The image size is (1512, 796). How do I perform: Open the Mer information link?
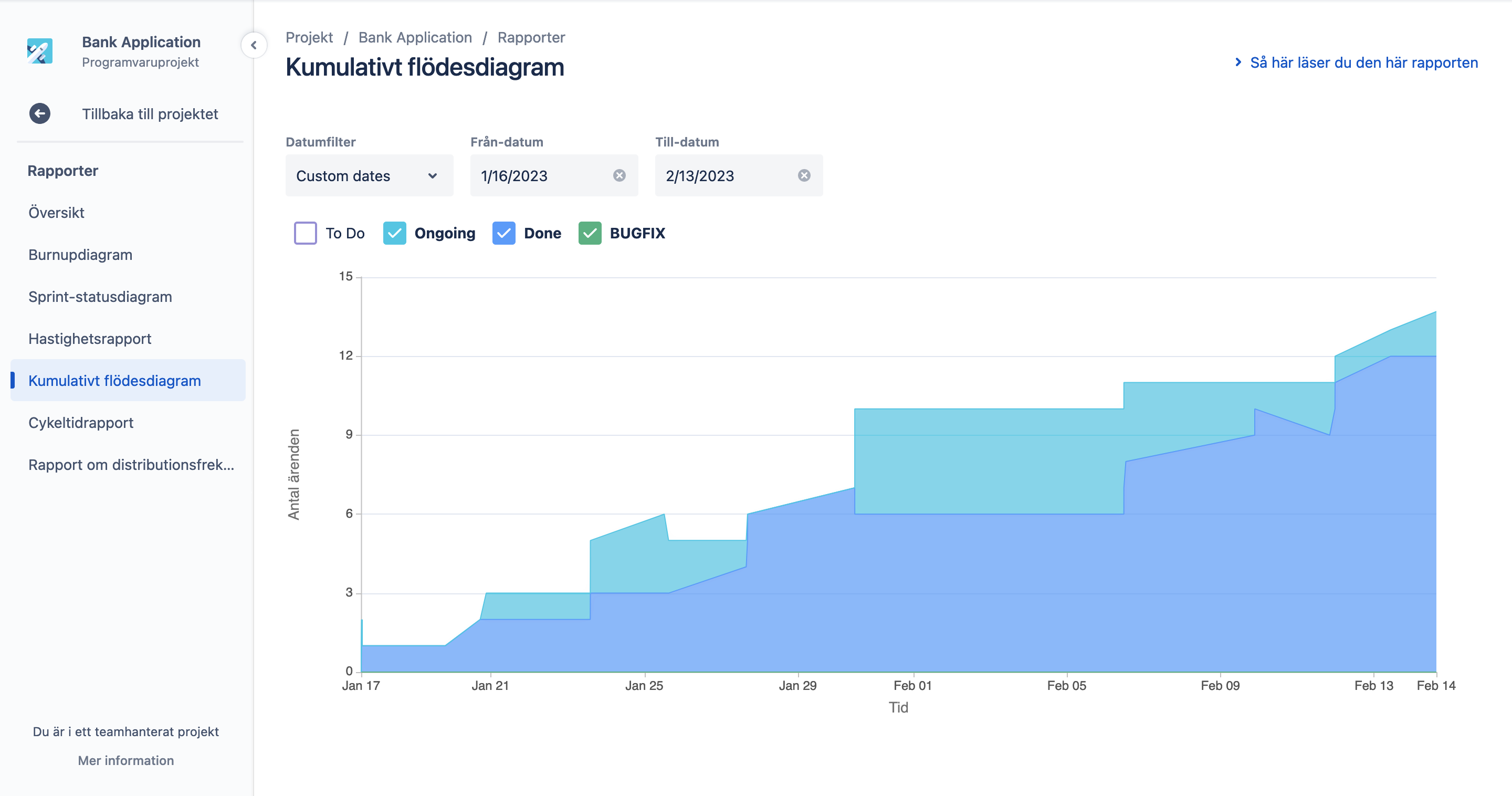click(x=126, y=760)
